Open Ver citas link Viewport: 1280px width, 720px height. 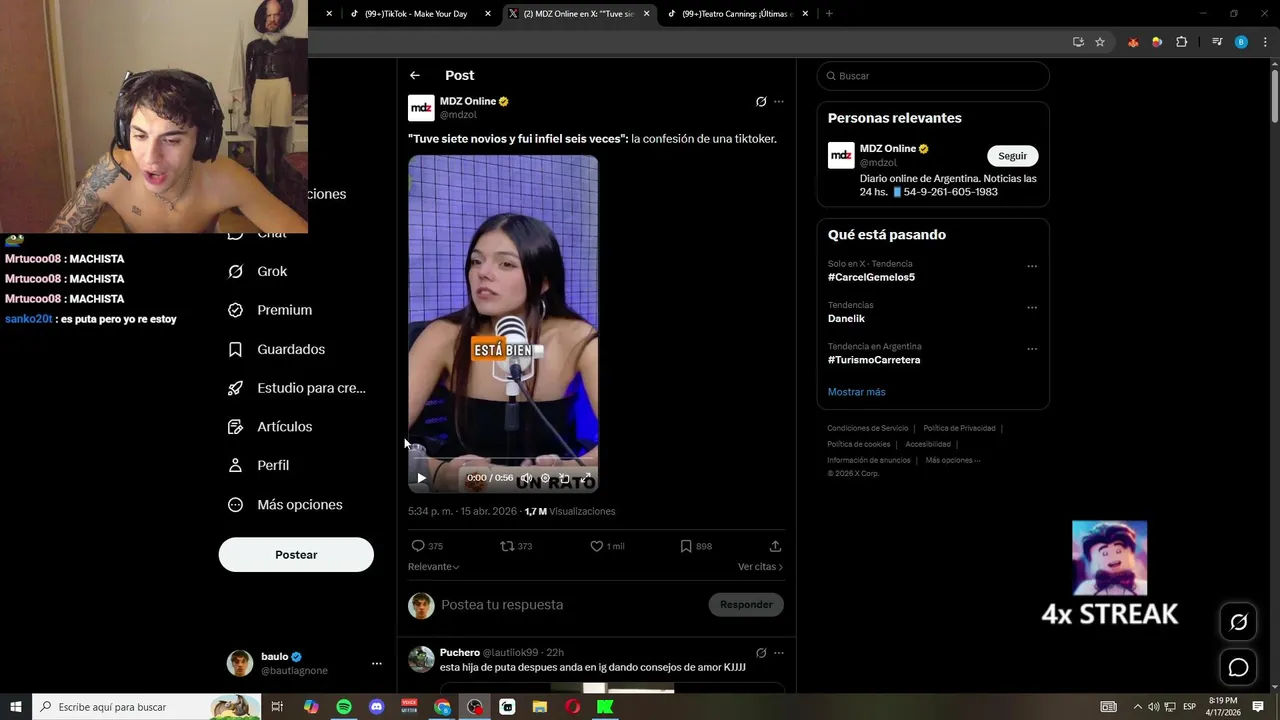760,567
